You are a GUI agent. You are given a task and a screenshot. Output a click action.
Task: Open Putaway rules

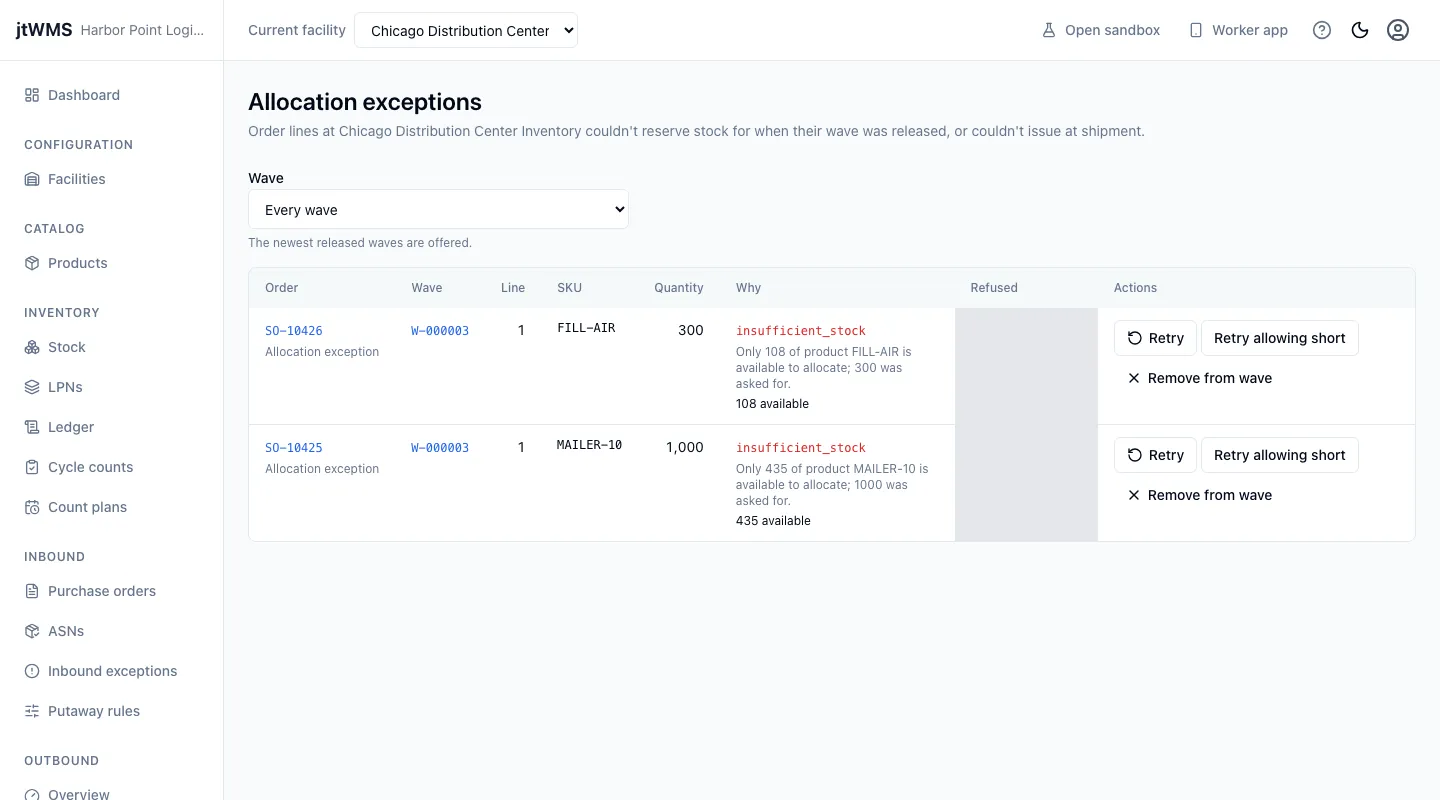[111, 711]
